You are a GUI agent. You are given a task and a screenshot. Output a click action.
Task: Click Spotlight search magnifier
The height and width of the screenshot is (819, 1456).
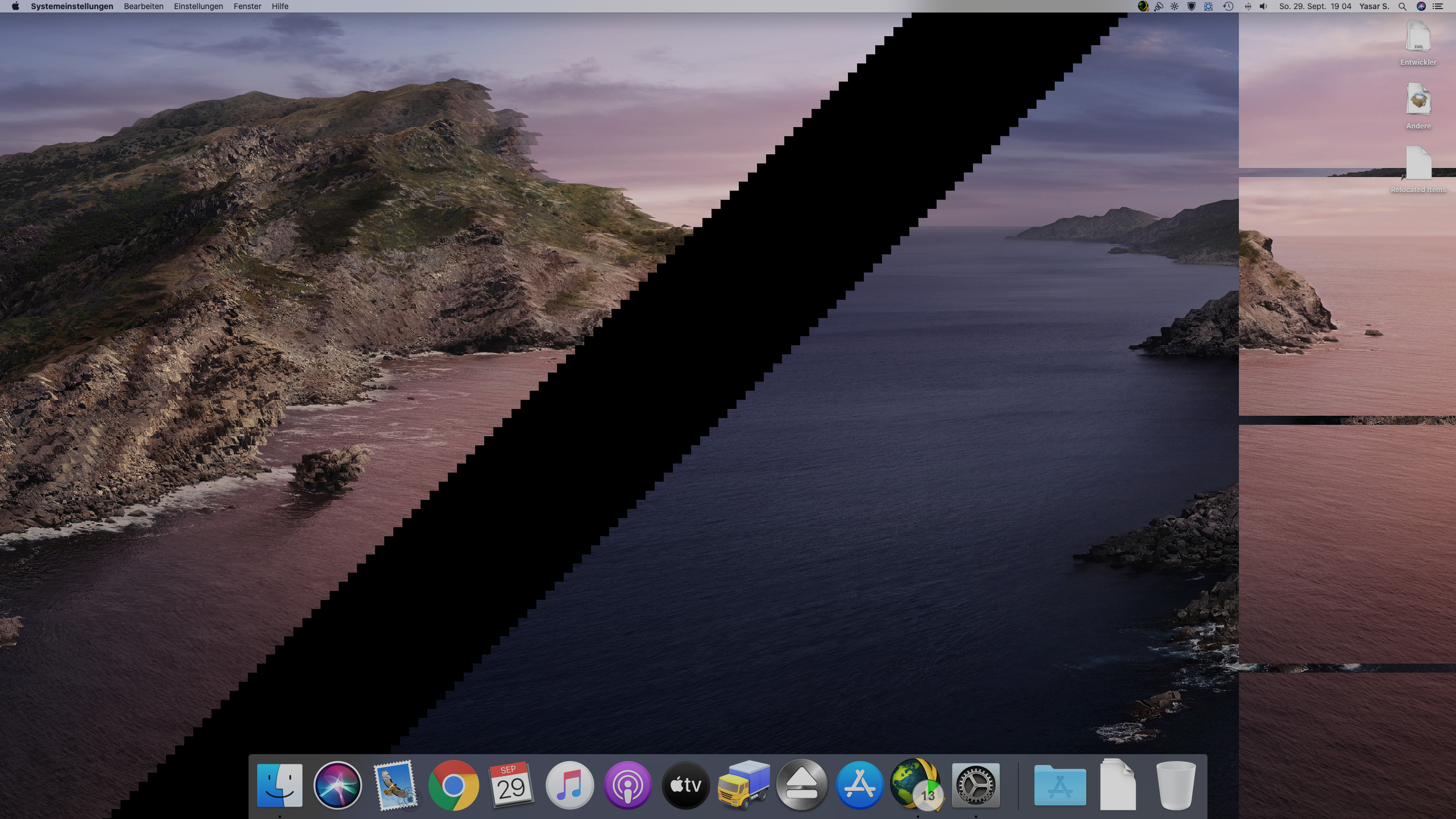coord(1402,6)
